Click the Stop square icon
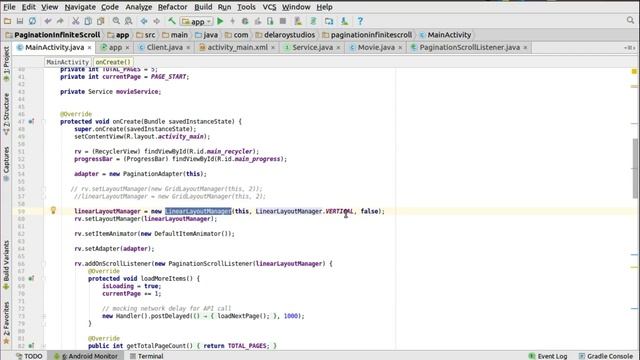This screenshot has width=640, height=360. [x=282, y=21]
